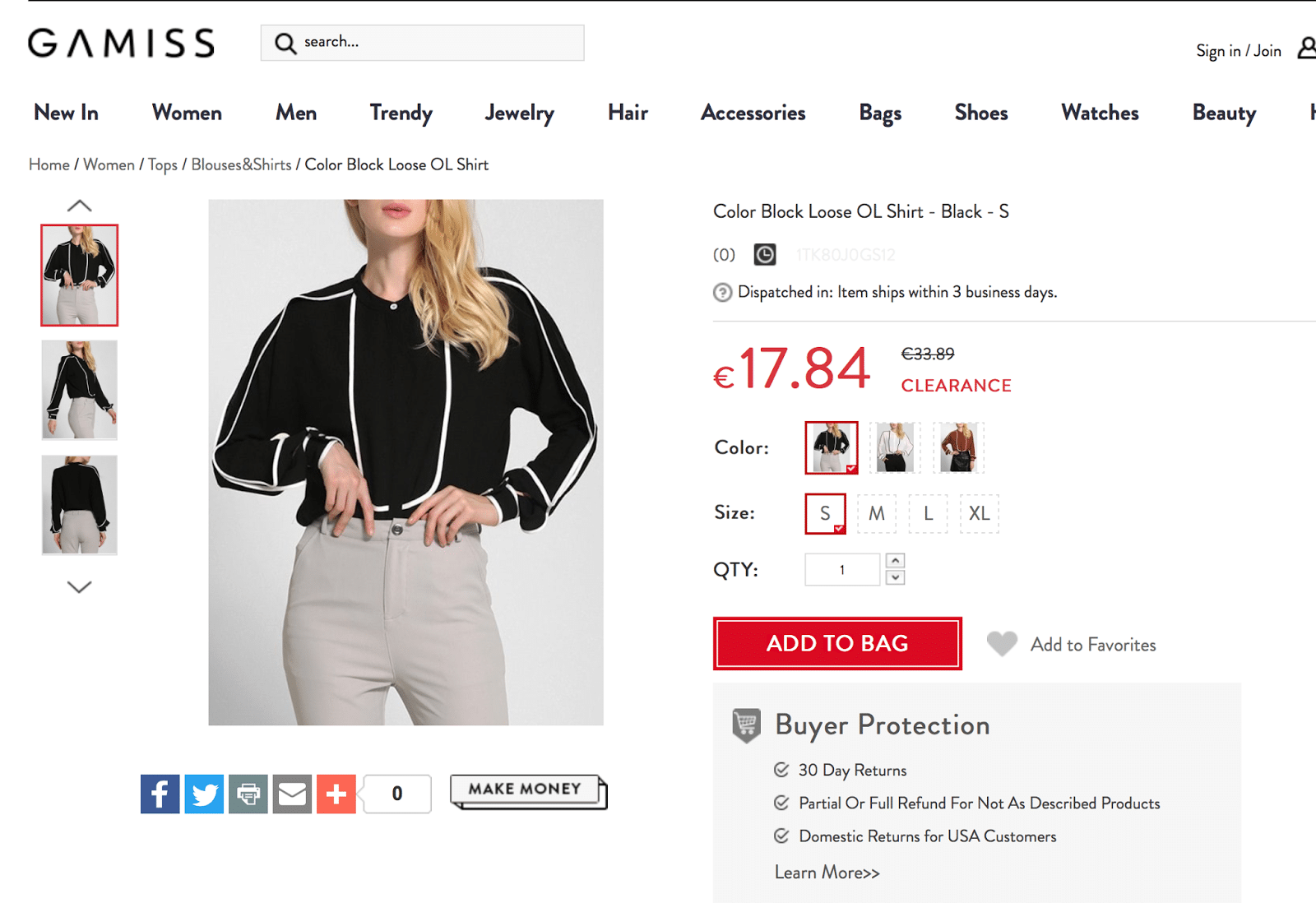Choose size XL option

click(x=979, y=514)
